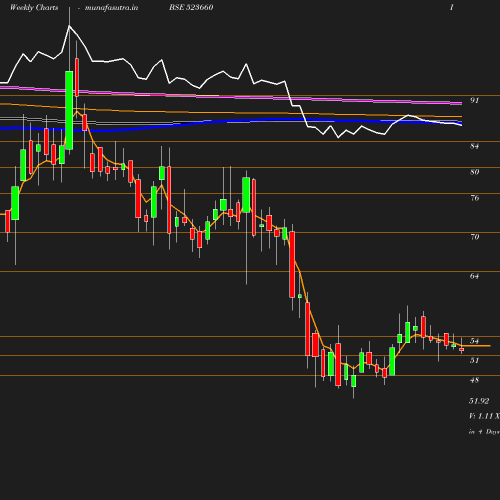Click the 51.92 last price value
Viewport: 500px width, 500px height.
pyautogui.click(x=479, y=401)
